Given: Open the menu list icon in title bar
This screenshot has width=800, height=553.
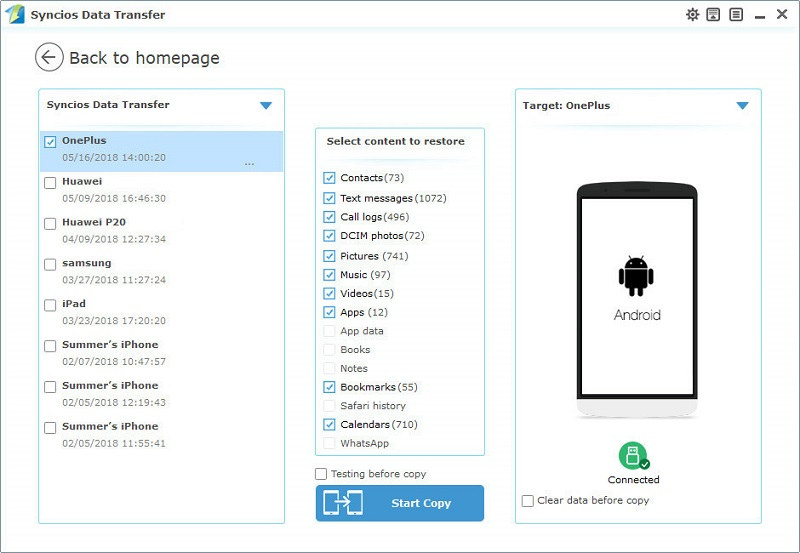Looking at the screenshot, I should click(x=736, y=14).
